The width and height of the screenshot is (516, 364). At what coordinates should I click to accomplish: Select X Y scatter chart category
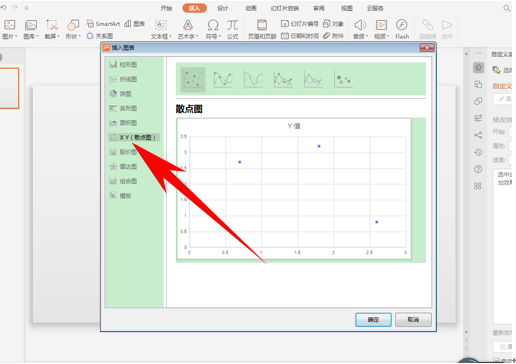[x=134, y=137]
